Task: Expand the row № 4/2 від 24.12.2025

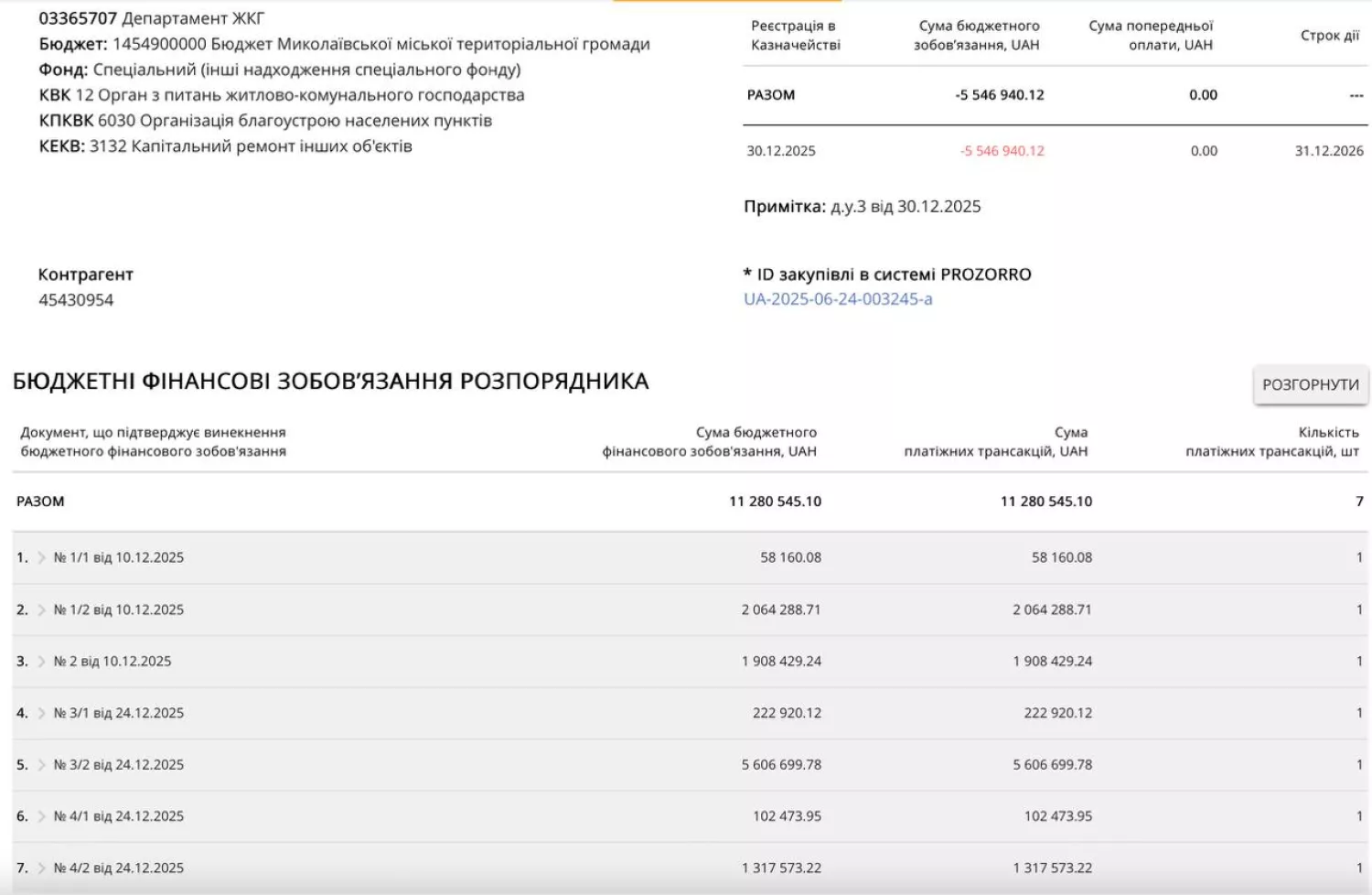Action: pyautogui.click(x=41, y=867)
